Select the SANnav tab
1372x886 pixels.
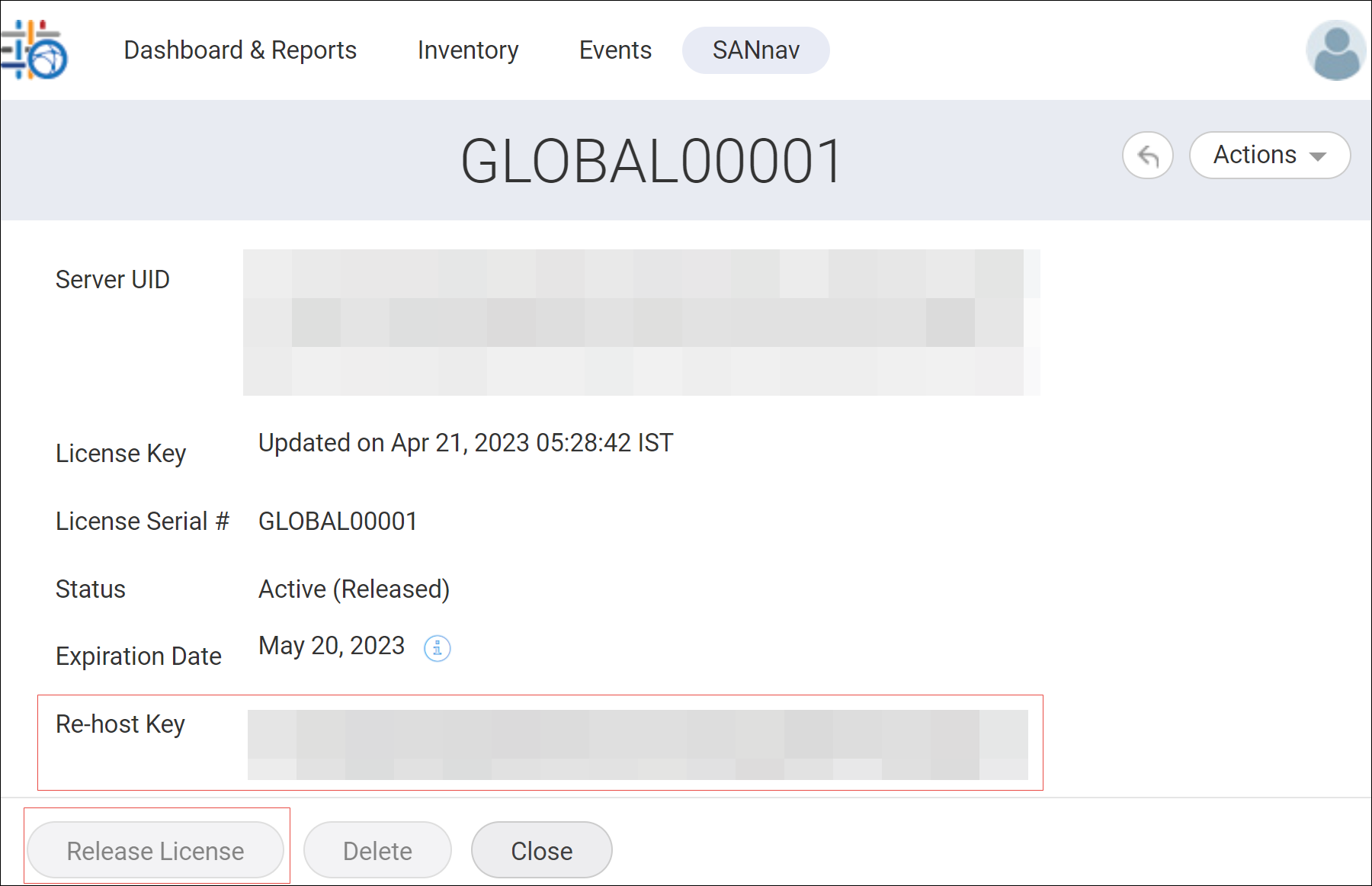755,50
